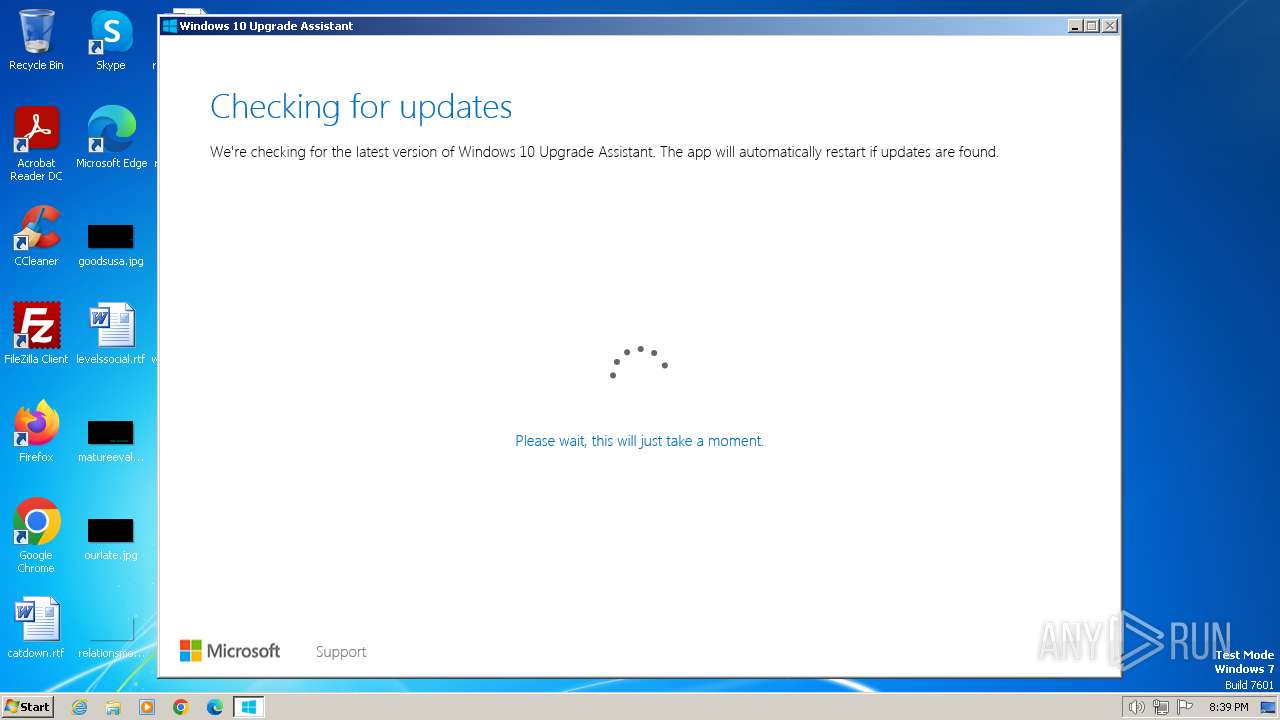The image size is (1280, 720).
Task: Select levelssocial.rtf document on desktop
Action: click(111, 333)
